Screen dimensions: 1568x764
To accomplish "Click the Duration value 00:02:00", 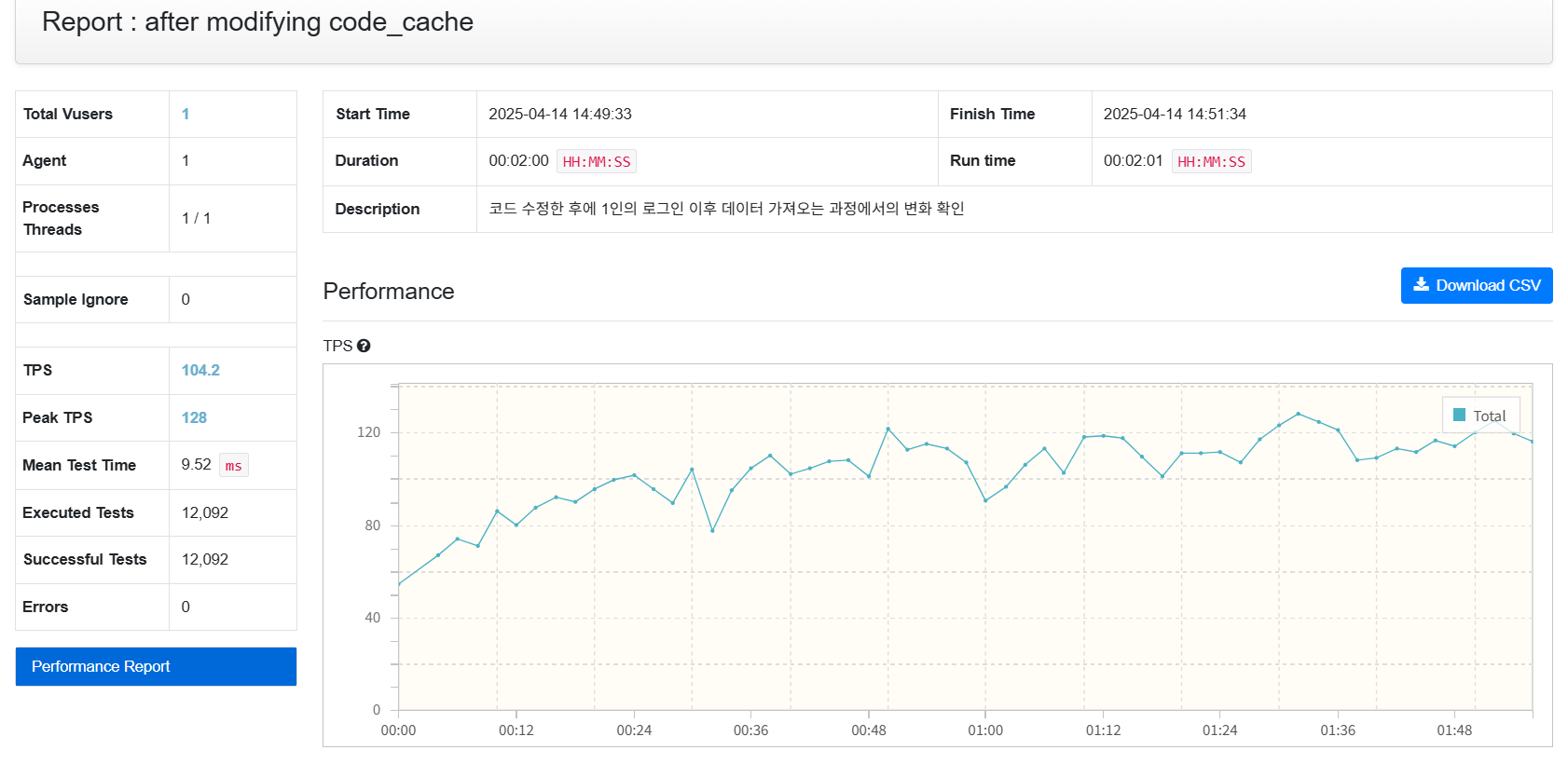I will tap(518, 160).
